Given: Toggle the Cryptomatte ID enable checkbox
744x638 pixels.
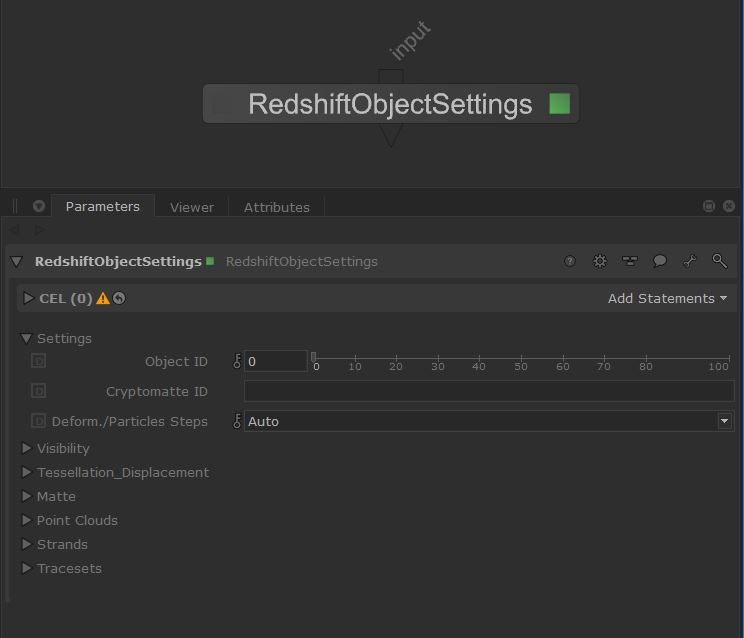Looking at the screenshot, I should pyautogui.click(x=38, y=391).
